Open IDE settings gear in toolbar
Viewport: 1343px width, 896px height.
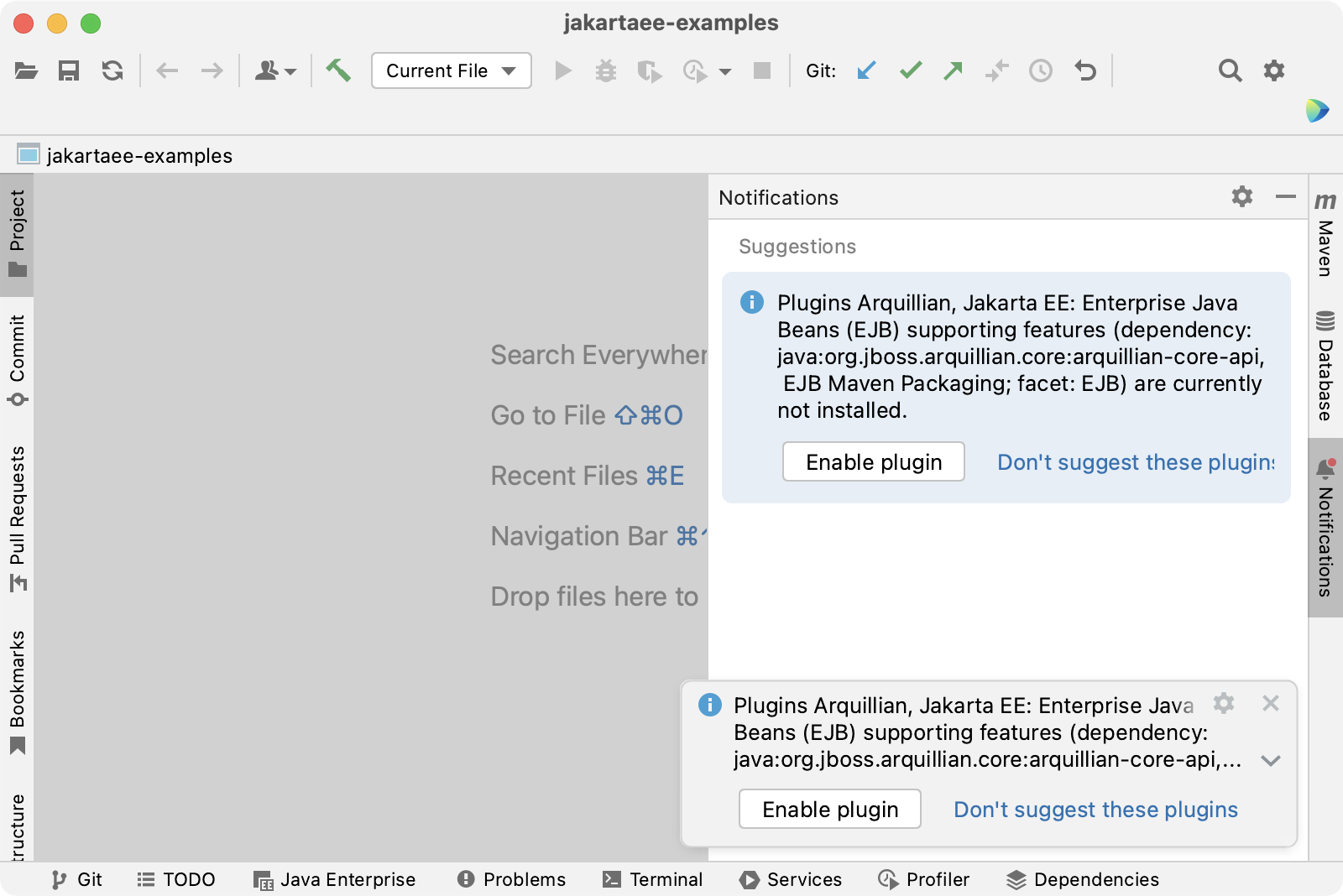click(x=1274, y=70)
